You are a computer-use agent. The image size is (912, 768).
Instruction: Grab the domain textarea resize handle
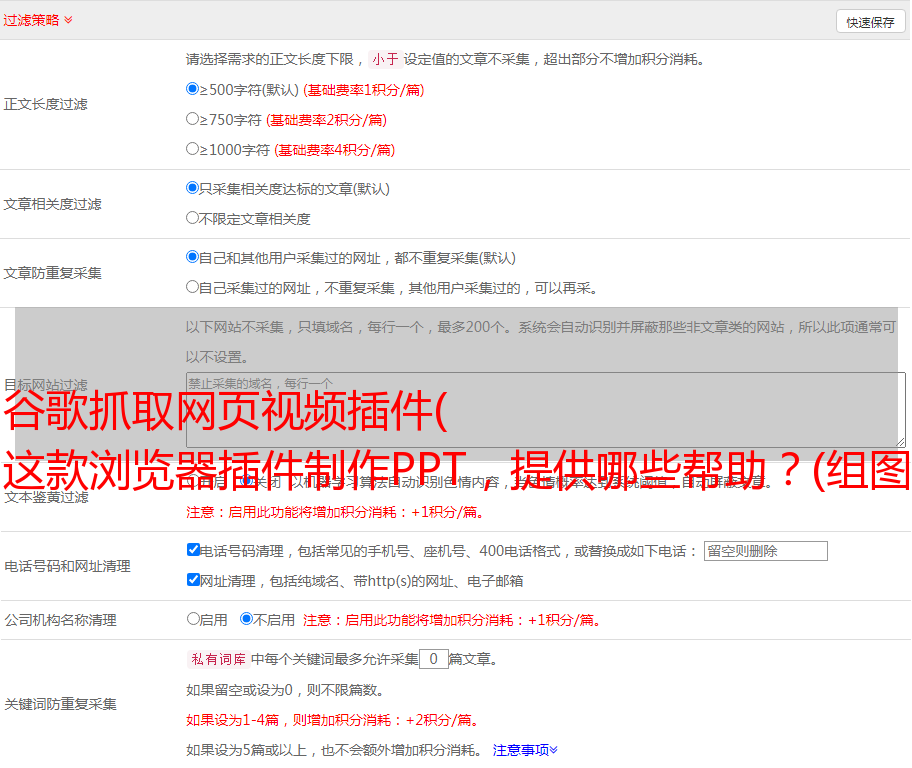900,441
